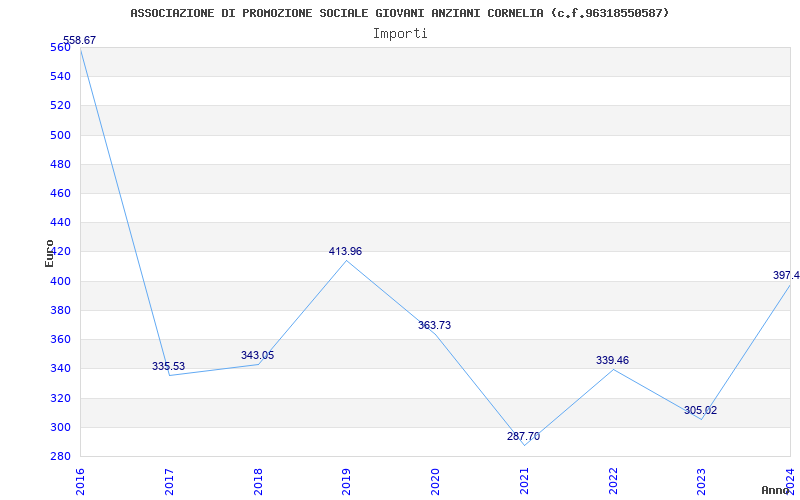Click the 558.67 data point label
Screen dimensions: 800x500
pos(79,41)
